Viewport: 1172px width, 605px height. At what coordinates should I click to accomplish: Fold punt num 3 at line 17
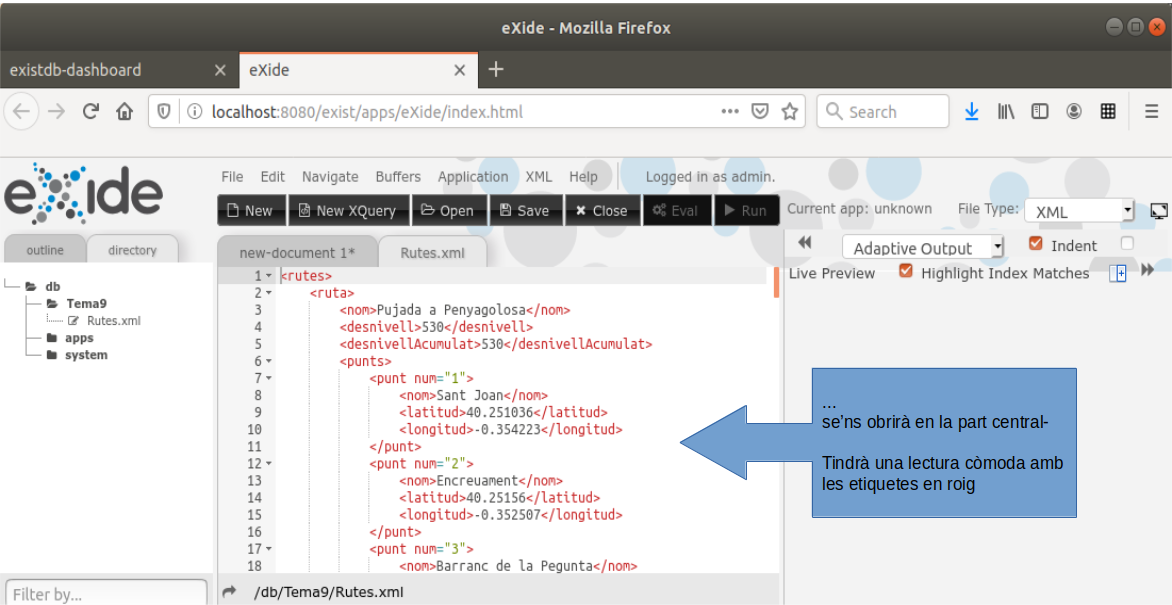pyautogui.click(x=269, y=549)
